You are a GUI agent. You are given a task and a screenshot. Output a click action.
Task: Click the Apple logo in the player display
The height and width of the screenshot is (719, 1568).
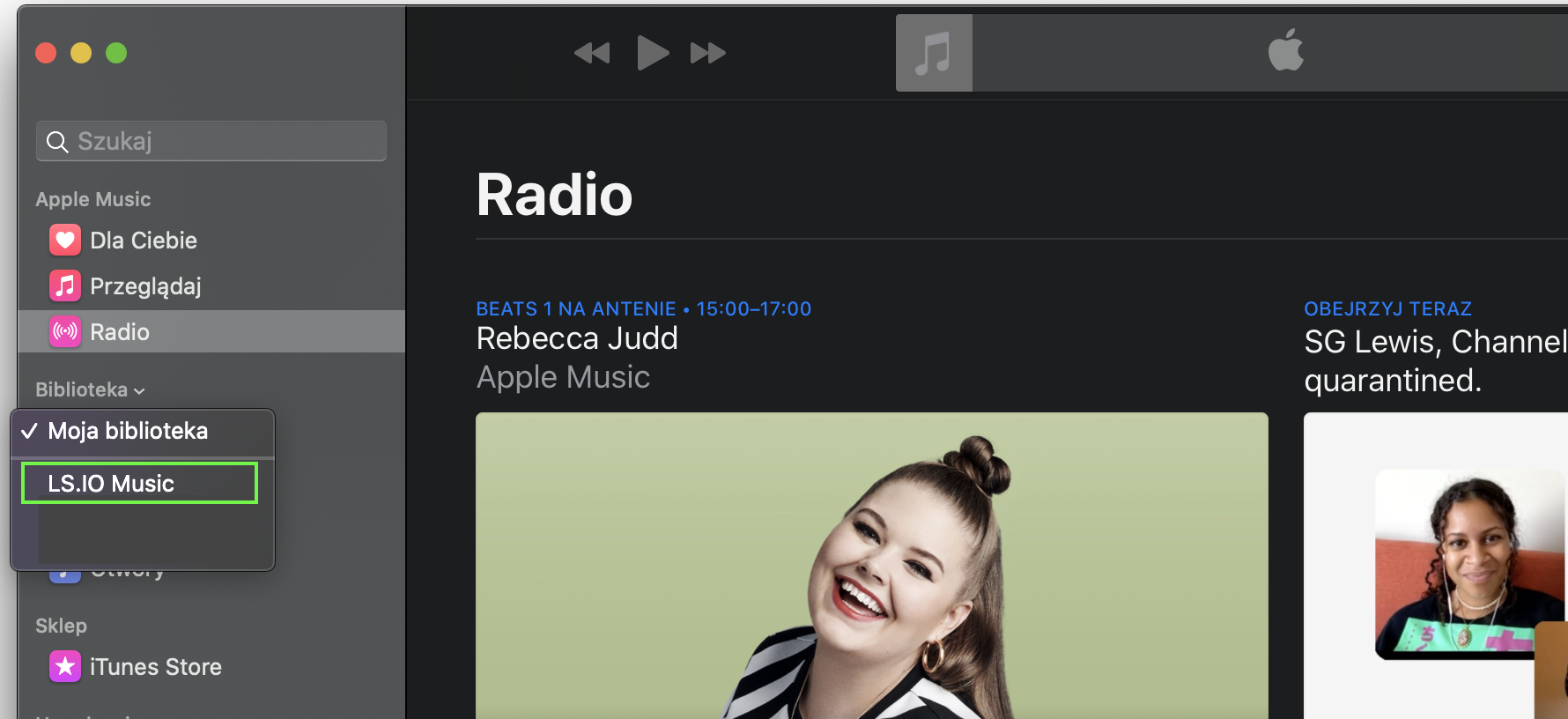[x=1286, y=49]
